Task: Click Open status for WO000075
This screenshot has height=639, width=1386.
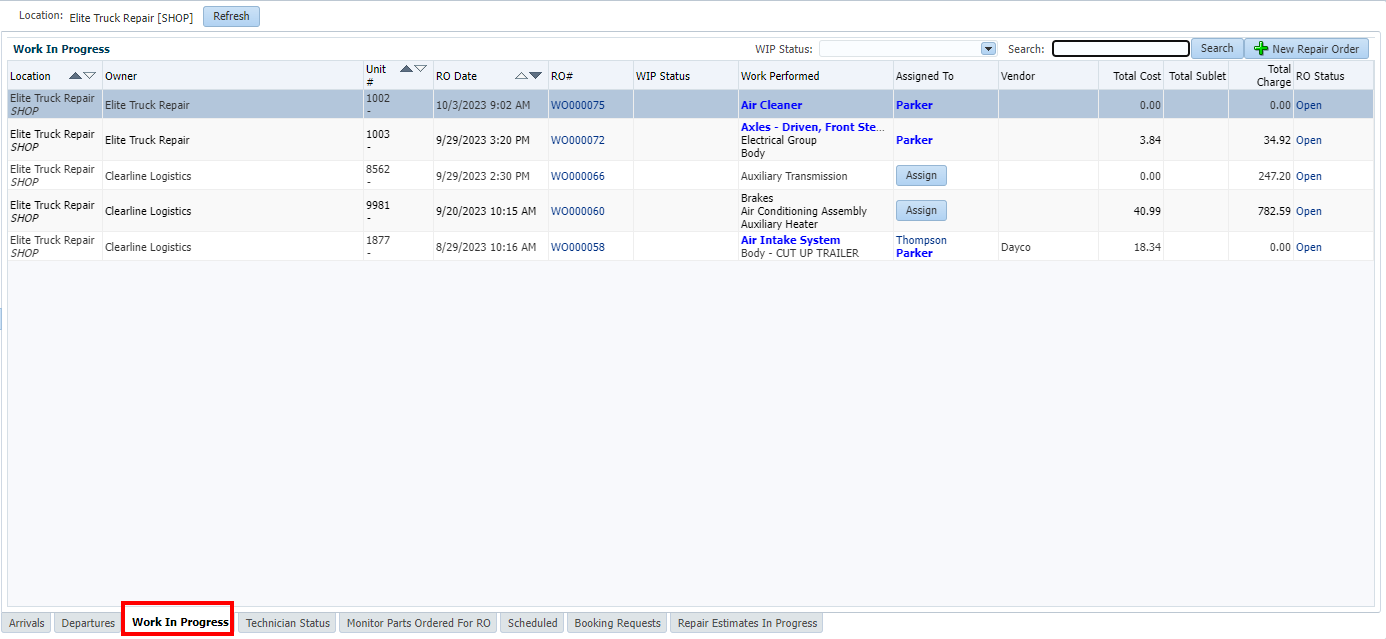Action: (x=1309, y=105)
